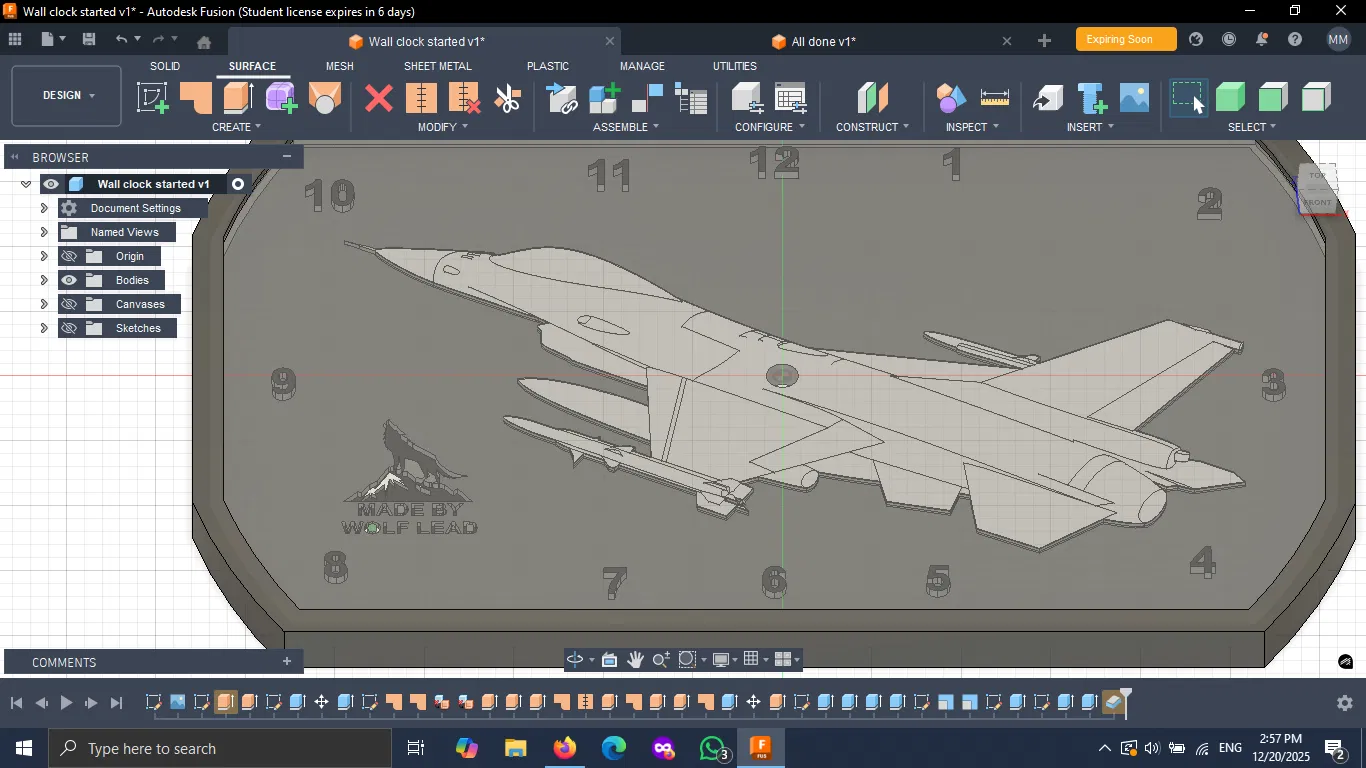Screen dimensions: 1366x768
Task: Select the Trim scissors tool
Action: (508, 98)
